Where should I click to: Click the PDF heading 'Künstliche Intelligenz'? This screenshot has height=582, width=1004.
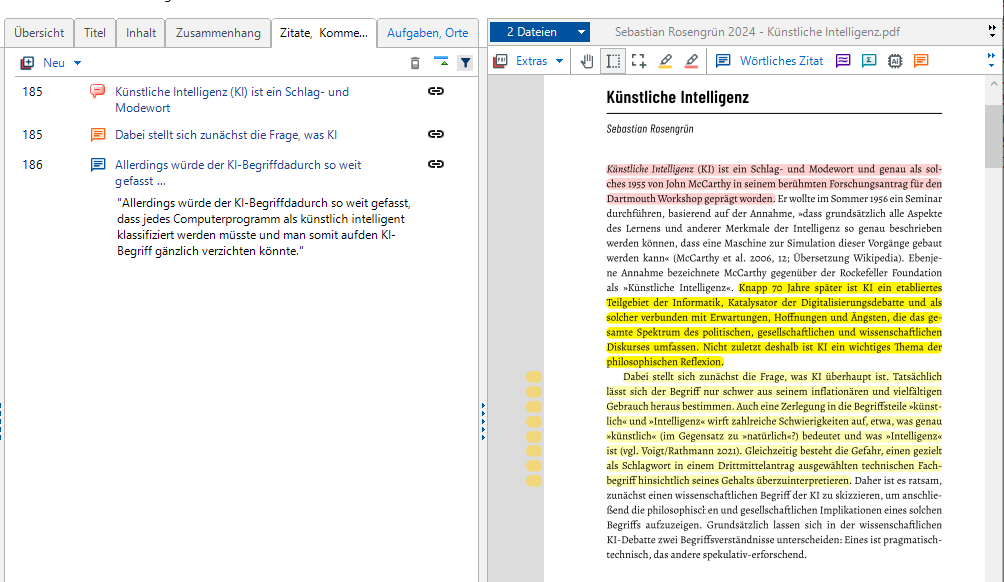click(x=677, y=97)
